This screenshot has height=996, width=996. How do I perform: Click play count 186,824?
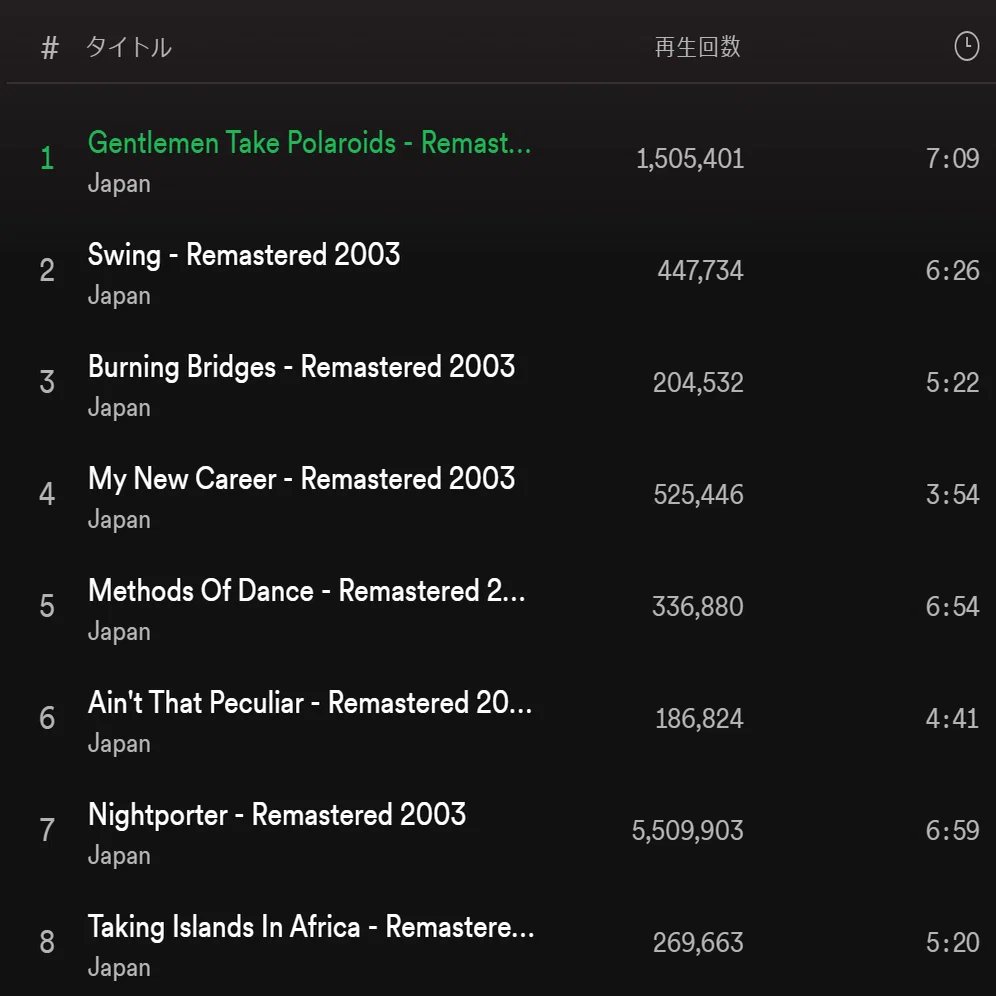coord(699,718)
